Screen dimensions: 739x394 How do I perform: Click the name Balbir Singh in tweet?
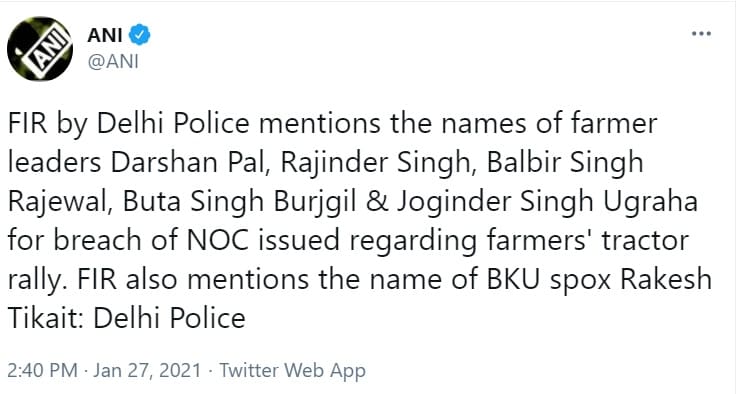click(565, 163)
